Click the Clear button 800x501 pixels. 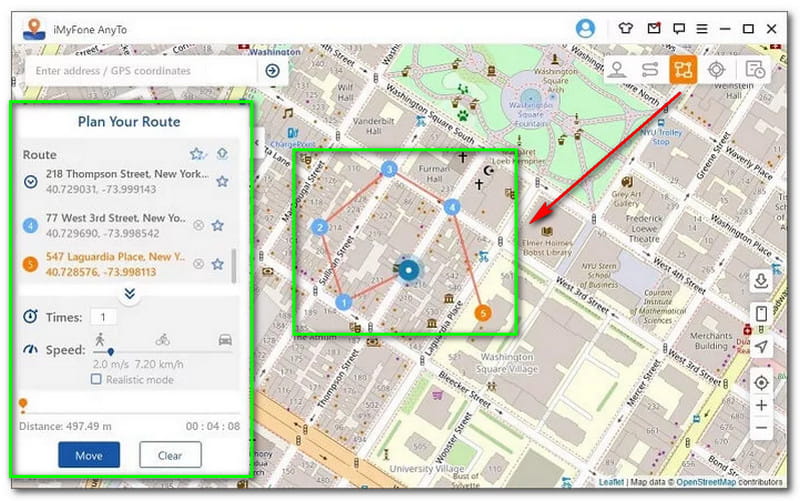(x=170, y=455)
